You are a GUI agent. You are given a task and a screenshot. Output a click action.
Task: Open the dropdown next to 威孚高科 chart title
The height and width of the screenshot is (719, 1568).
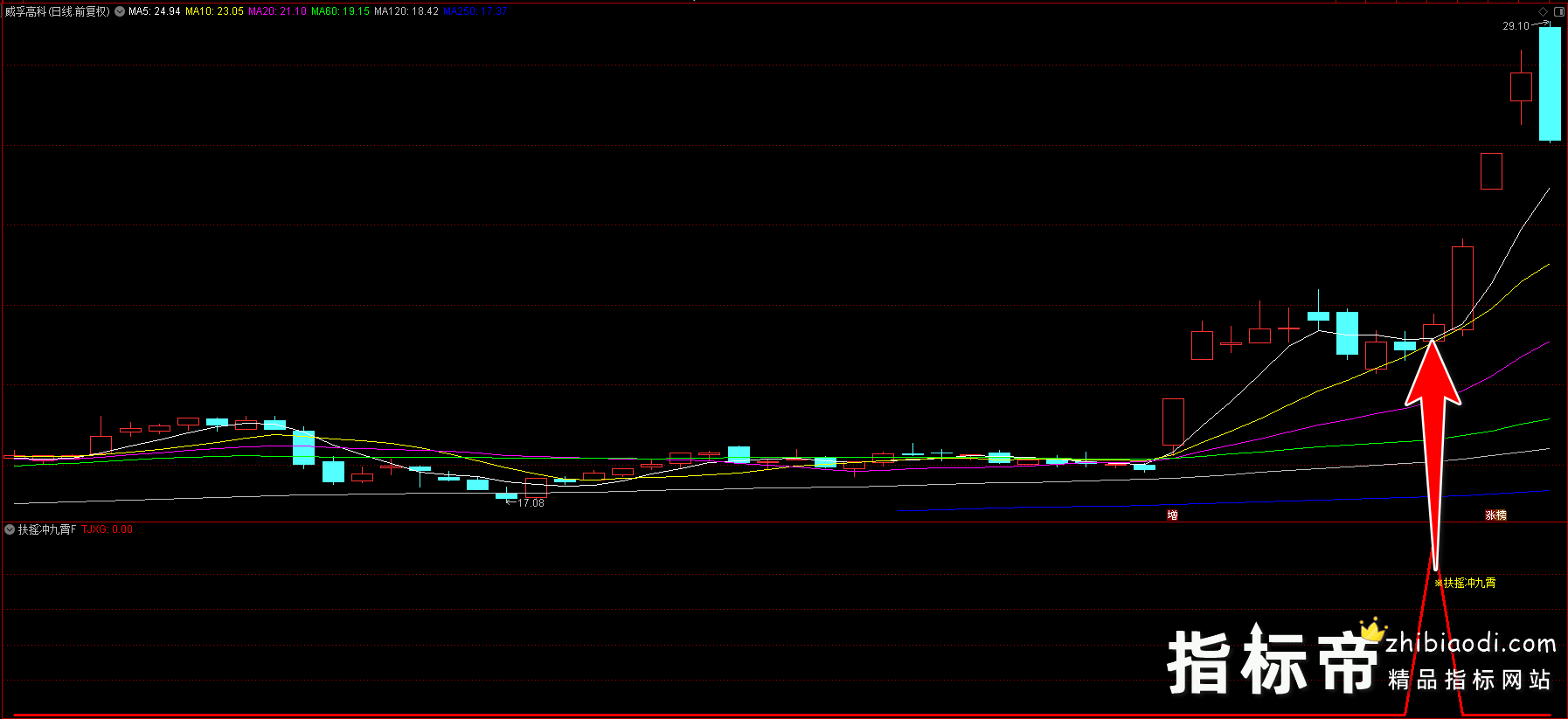tap(120, 11)
